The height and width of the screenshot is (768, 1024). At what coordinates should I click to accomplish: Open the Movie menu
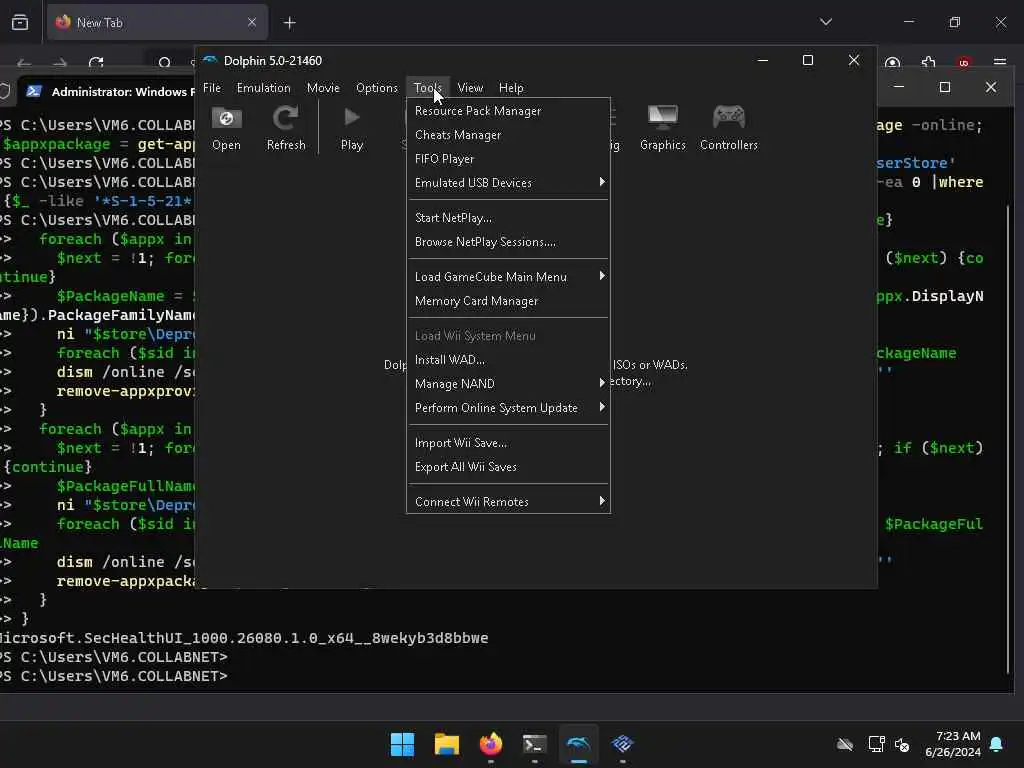coord(323,88)
